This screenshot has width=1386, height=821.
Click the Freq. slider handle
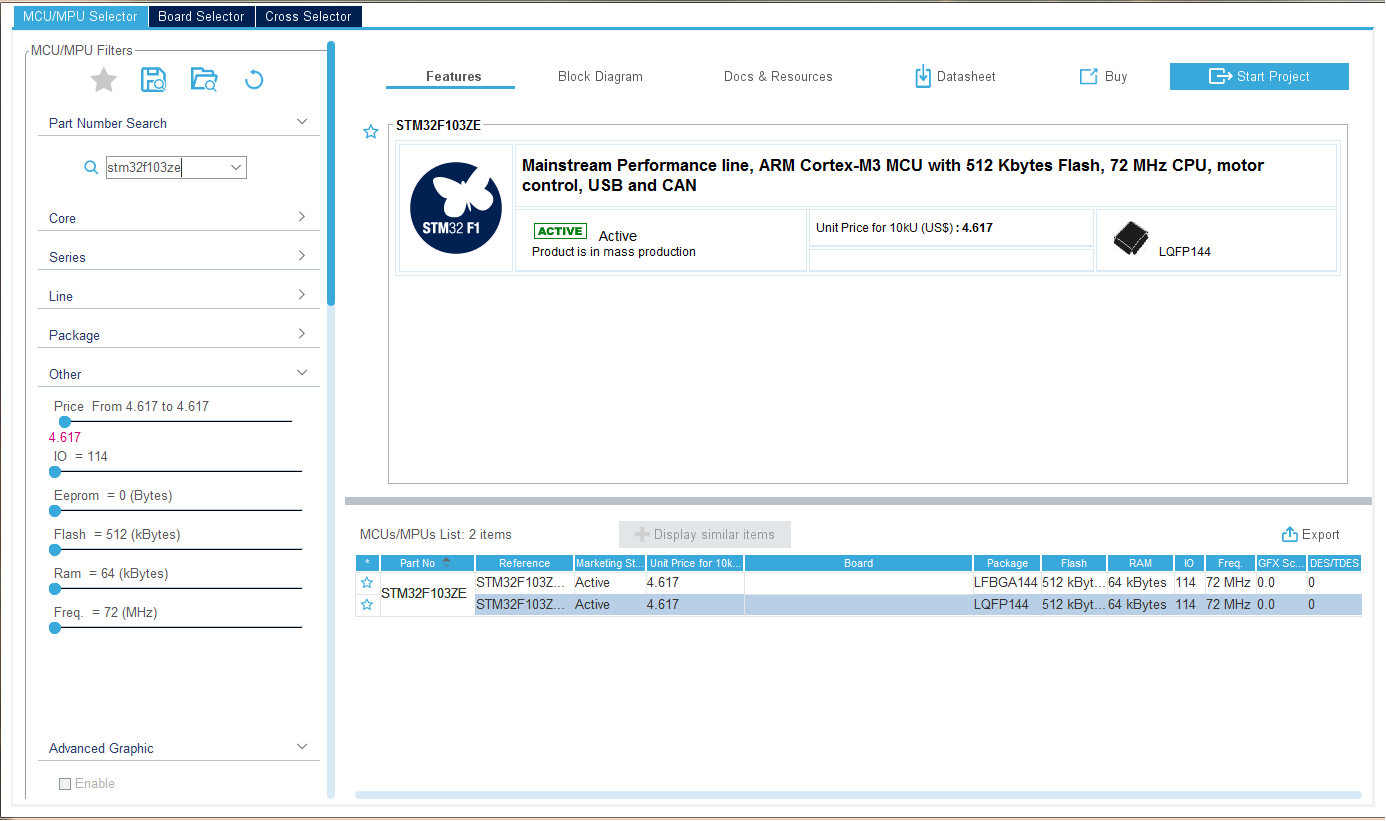pos(55,627)
